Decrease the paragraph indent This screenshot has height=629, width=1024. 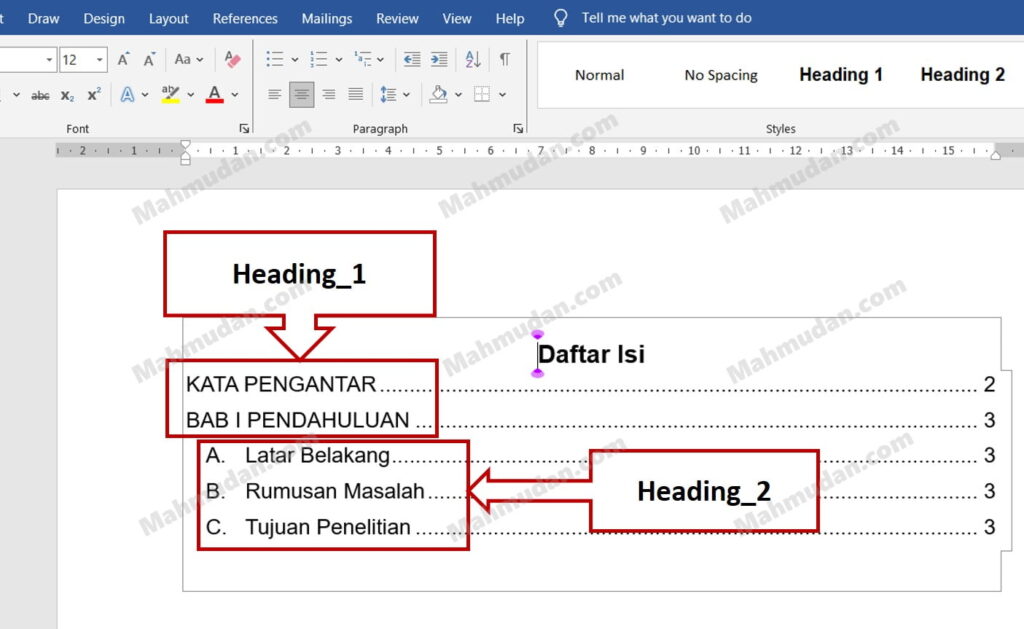click(x=412, y=60)
